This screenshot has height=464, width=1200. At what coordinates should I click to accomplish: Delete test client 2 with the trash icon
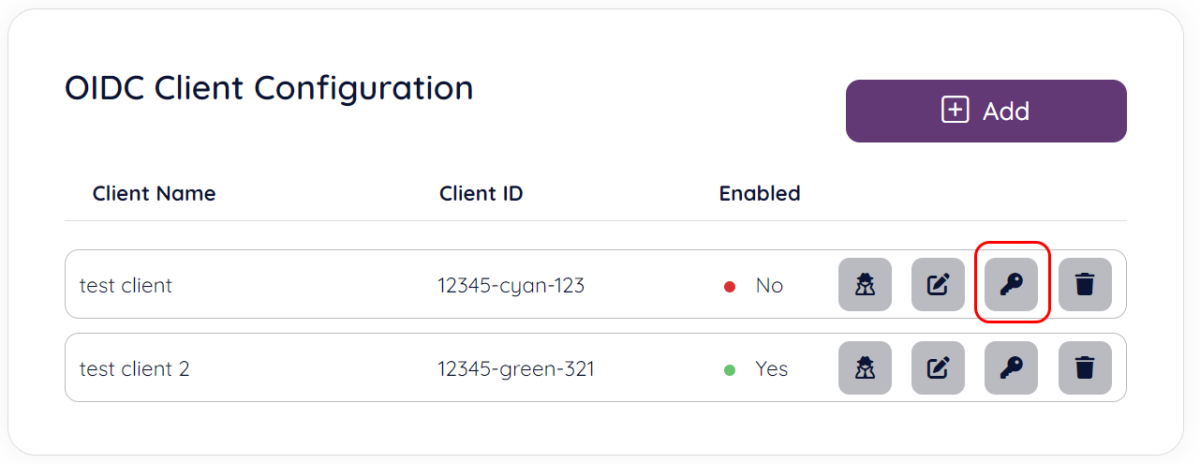[x=1084, y=369]
